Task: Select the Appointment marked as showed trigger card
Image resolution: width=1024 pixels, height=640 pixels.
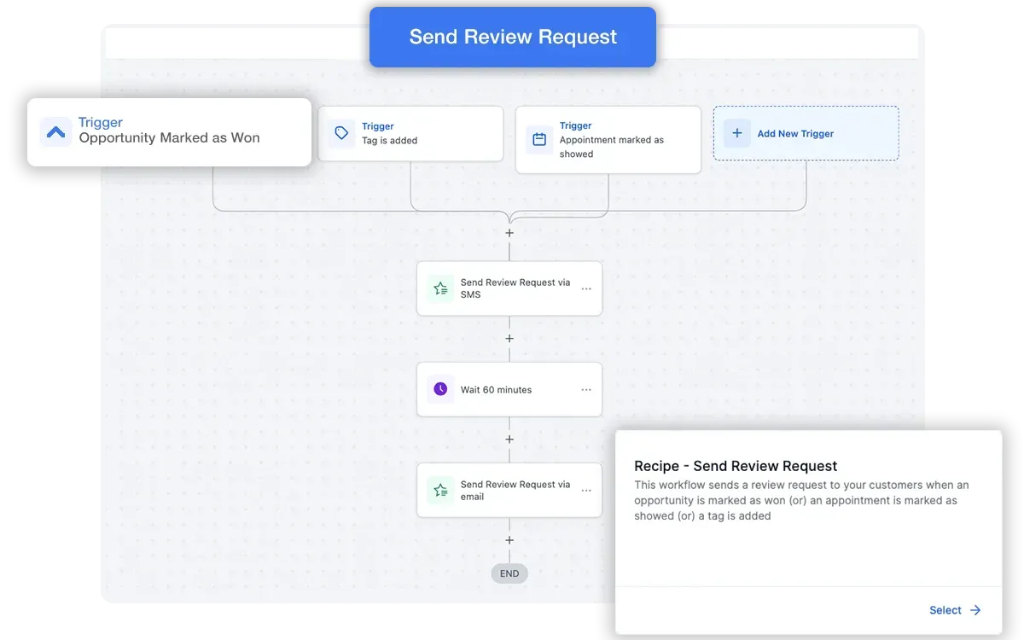Action: click(608, 140)
